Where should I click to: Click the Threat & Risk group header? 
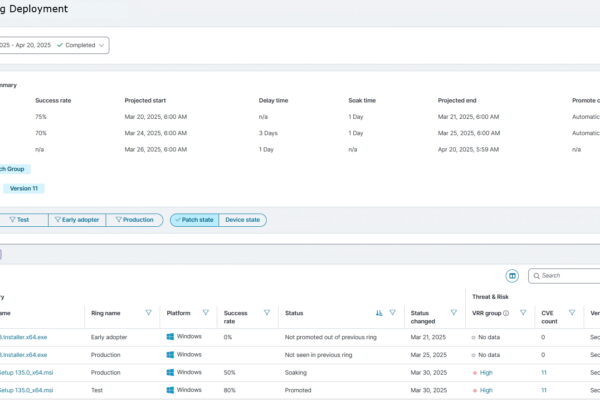coord(490,297)
